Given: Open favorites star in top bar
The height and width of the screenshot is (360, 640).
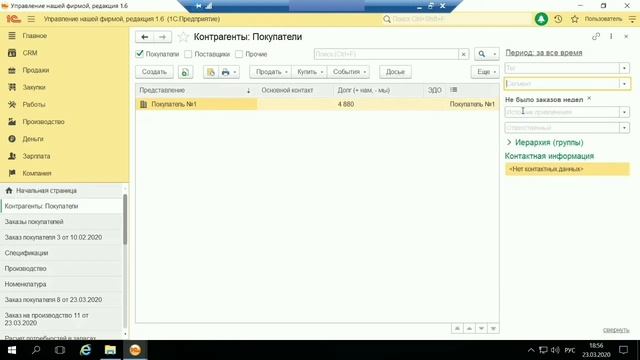Looking at the screenshot, I should (575, 19).
